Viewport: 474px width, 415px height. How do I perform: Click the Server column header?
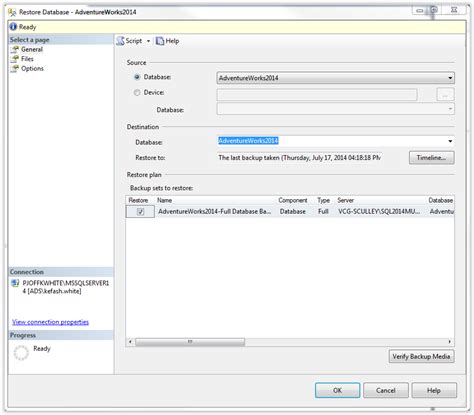coord(345,200)
